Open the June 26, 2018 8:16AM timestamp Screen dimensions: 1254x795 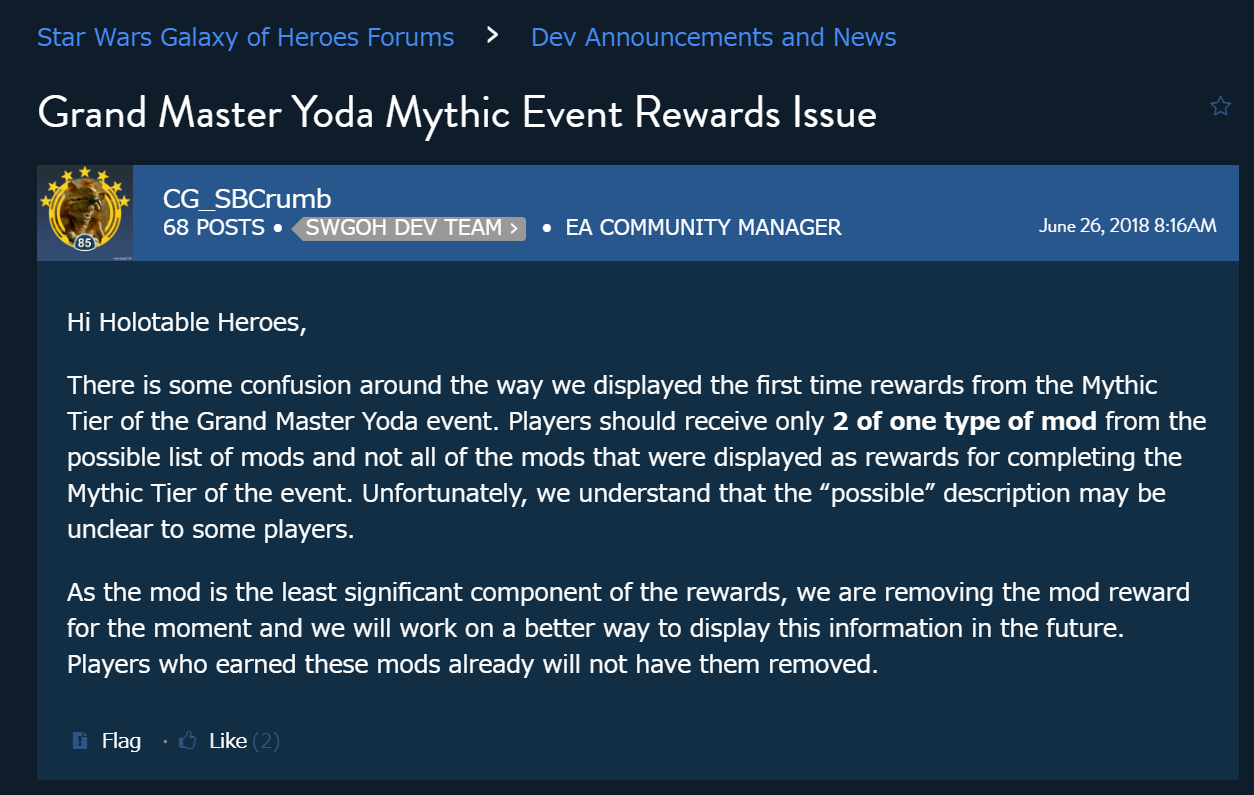1127,225
